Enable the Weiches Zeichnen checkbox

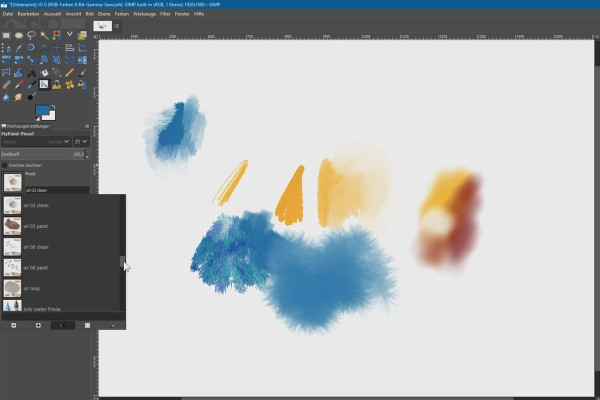pos(5,165)
